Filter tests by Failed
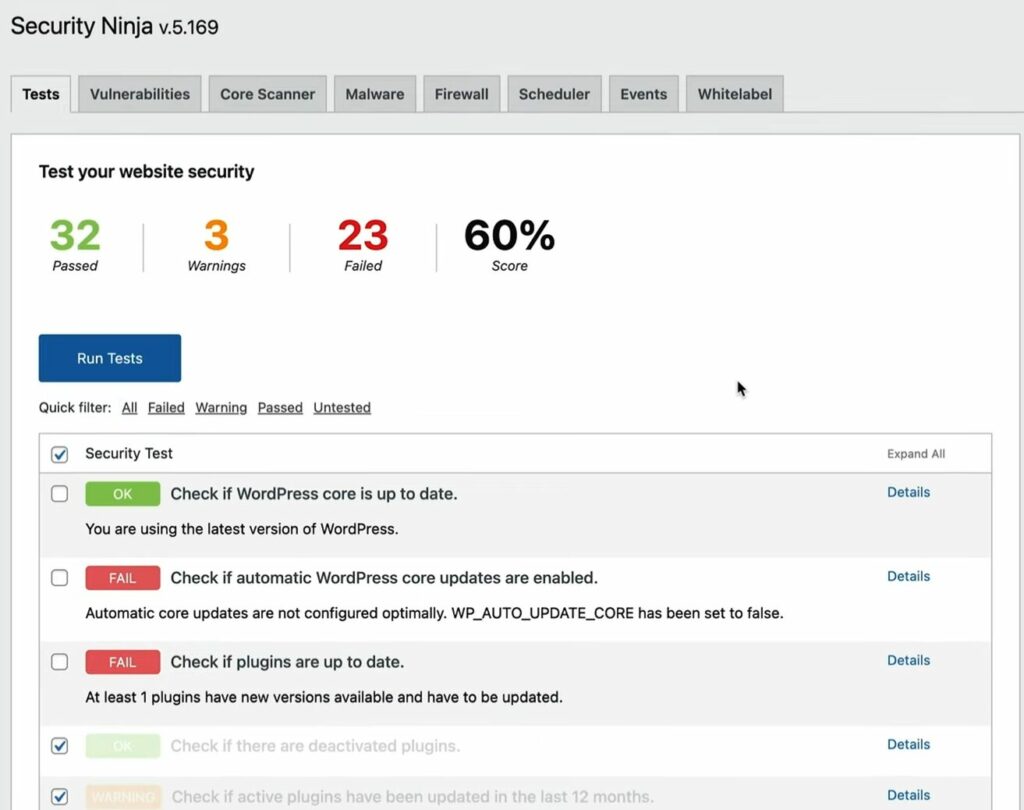This screenshot has height=810, width=1024. pos(166,408)
